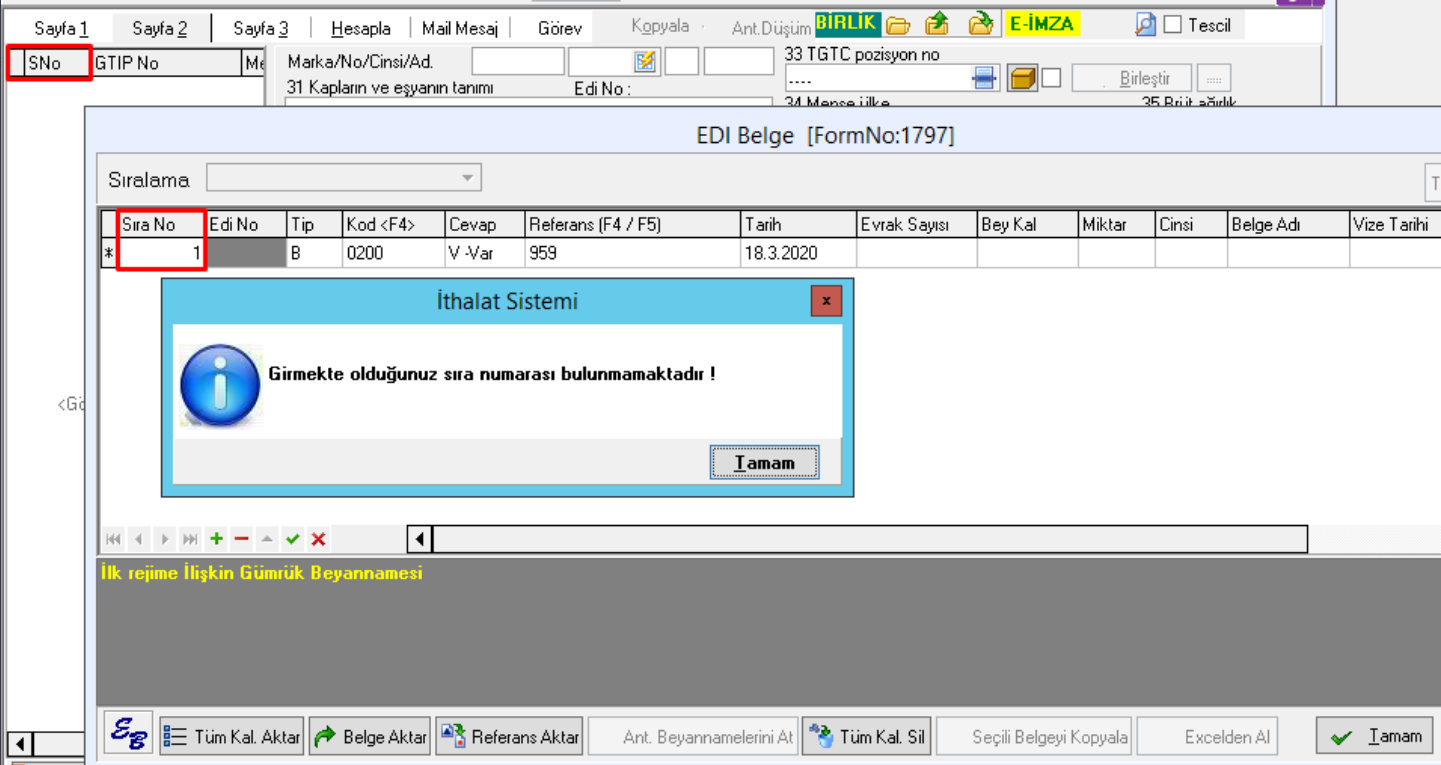Image resolution: width=1441 pixels, height=765 pixels.
Task: Click the open folder icon next to BİRLİK
Action: click(x=898, y=25)
